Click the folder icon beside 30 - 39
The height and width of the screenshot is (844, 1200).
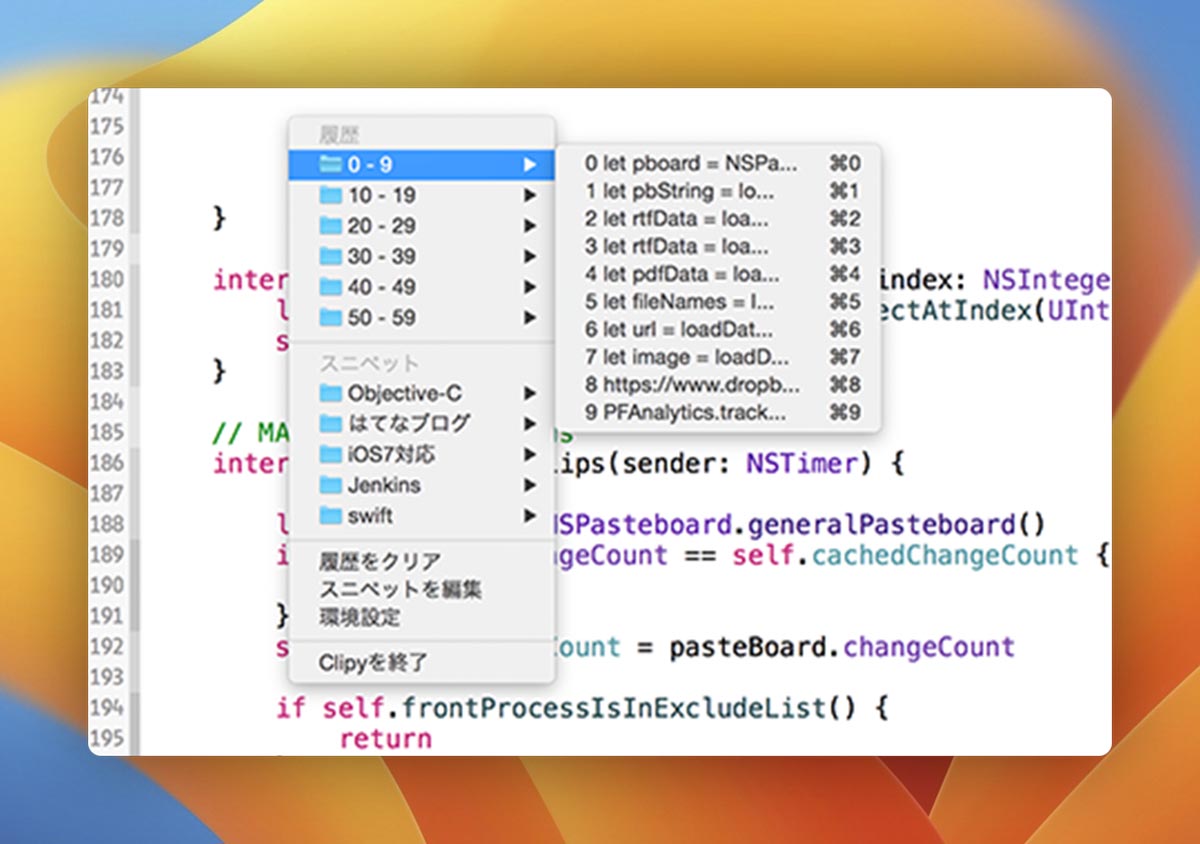pyautogui.click(x=331, y=256)
